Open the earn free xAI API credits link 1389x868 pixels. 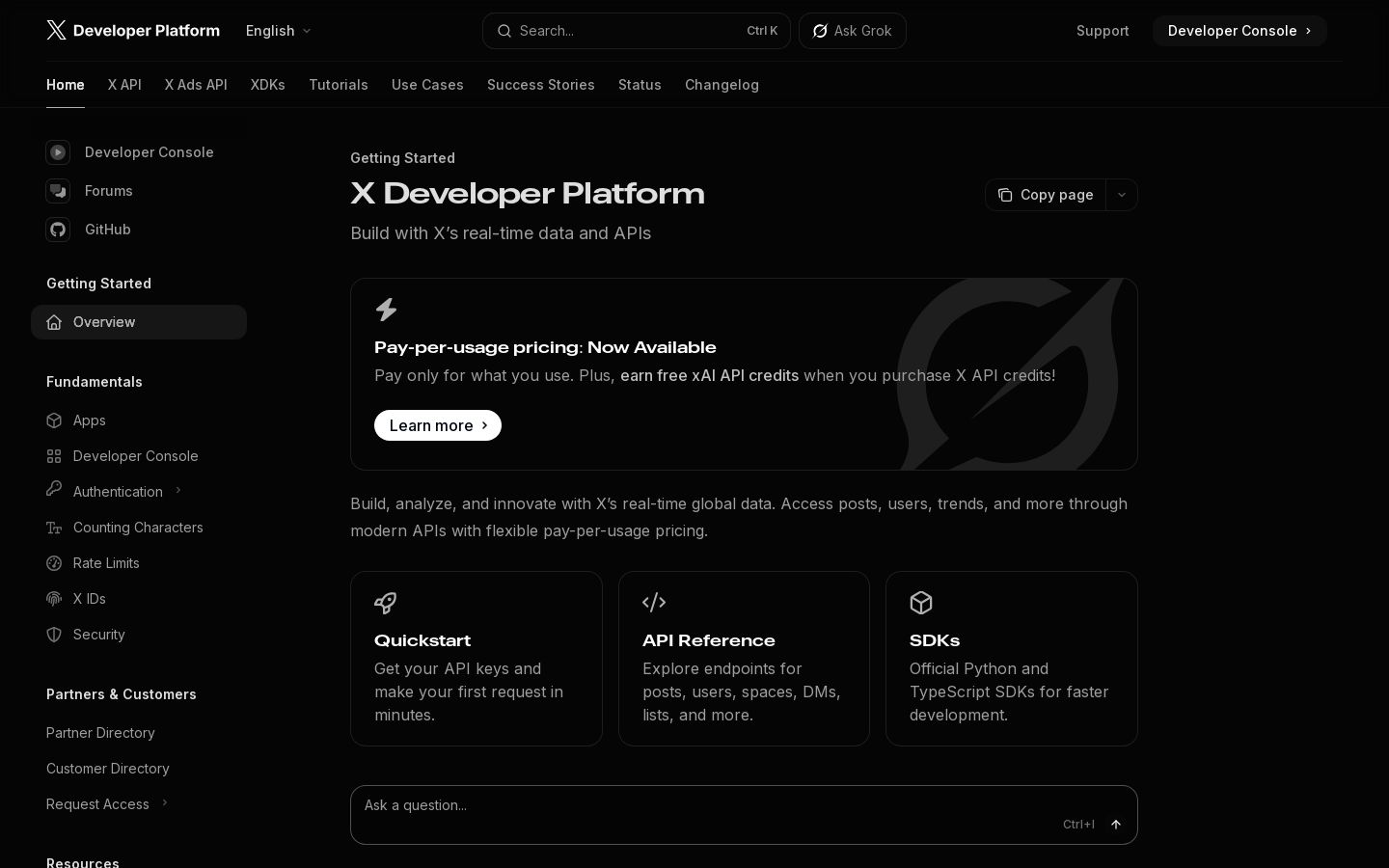pyautogui.click(x=709, y=375)
